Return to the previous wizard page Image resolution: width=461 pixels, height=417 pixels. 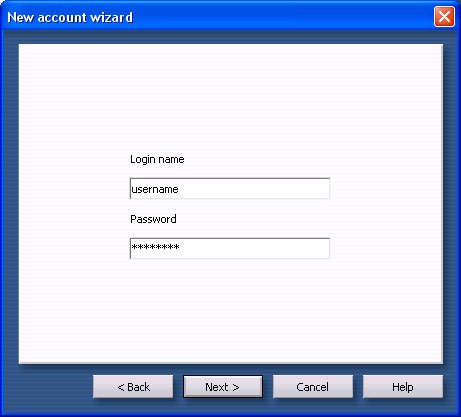(133, 387)
